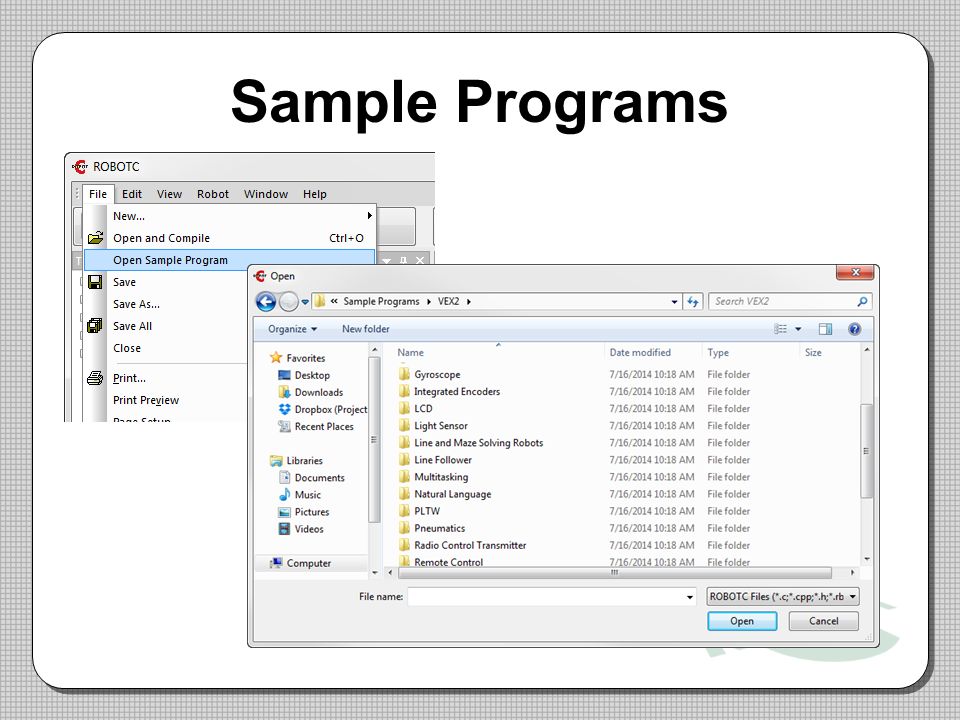Click VEX2 in address breadcrumb

tap(448, 301)
